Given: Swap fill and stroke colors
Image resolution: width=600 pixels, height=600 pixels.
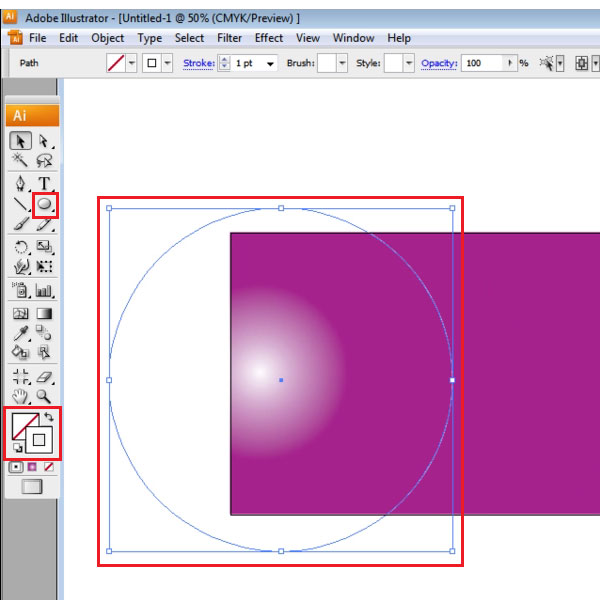Looking at the screenshot, I should pyautogui.click(x=49, y=416).
